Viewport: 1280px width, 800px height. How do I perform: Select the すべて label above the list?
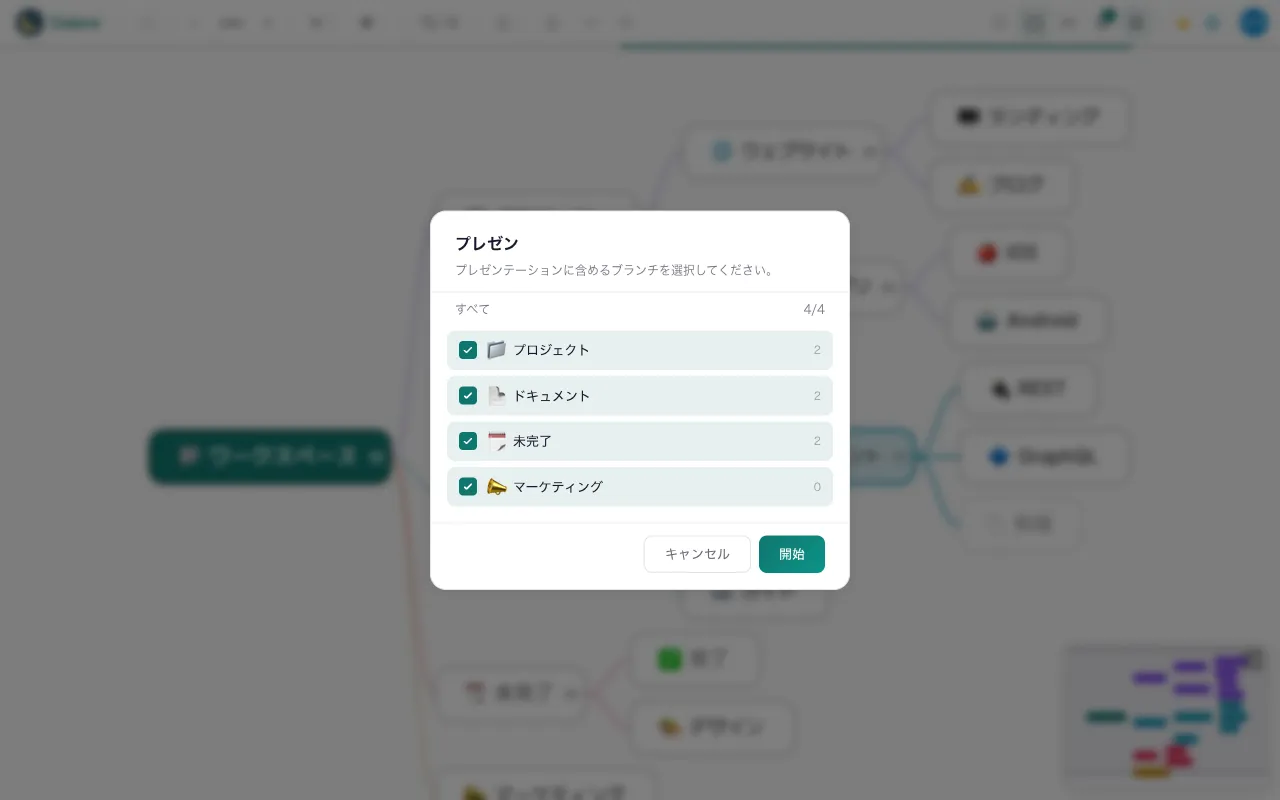pyautogui.click(x=472, y=309)
